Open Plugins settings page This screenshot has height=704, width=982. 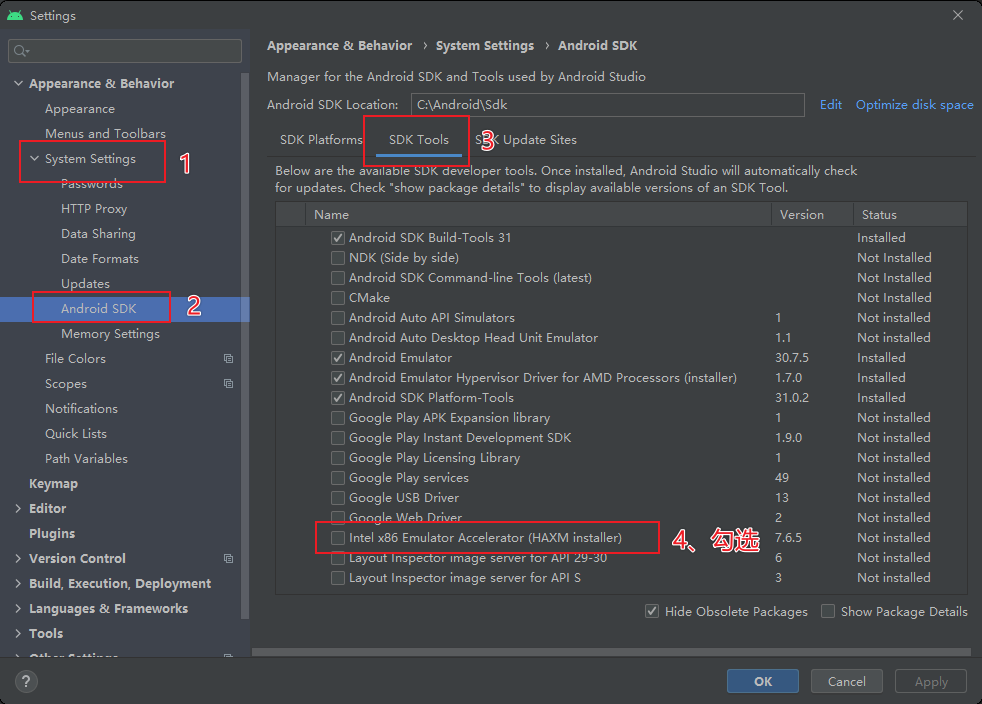click(52, 534)
